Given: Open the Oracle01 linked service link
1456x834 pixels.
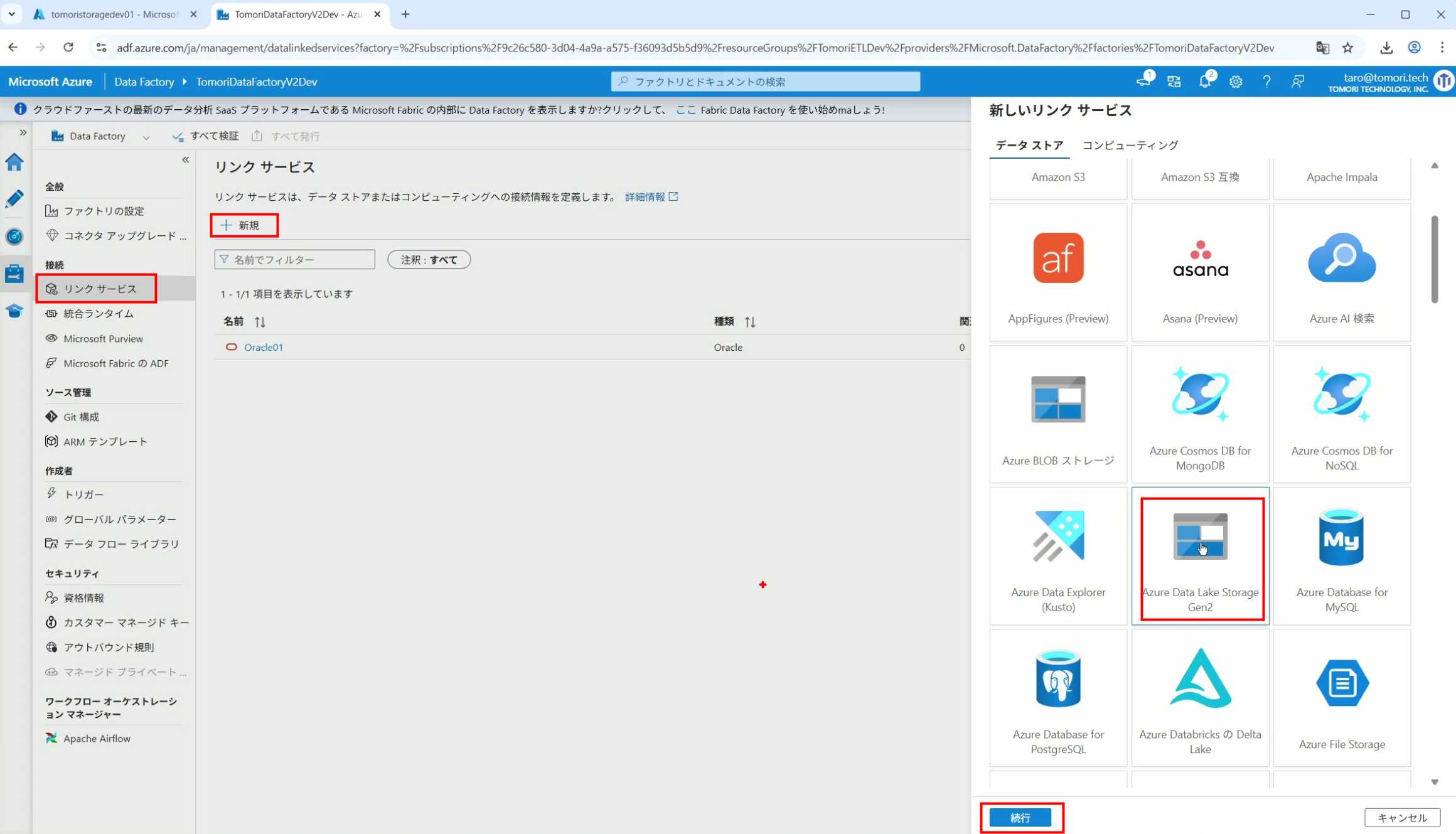Looking at the screenshot, I should pyautogui.click(x=264, y=347).
